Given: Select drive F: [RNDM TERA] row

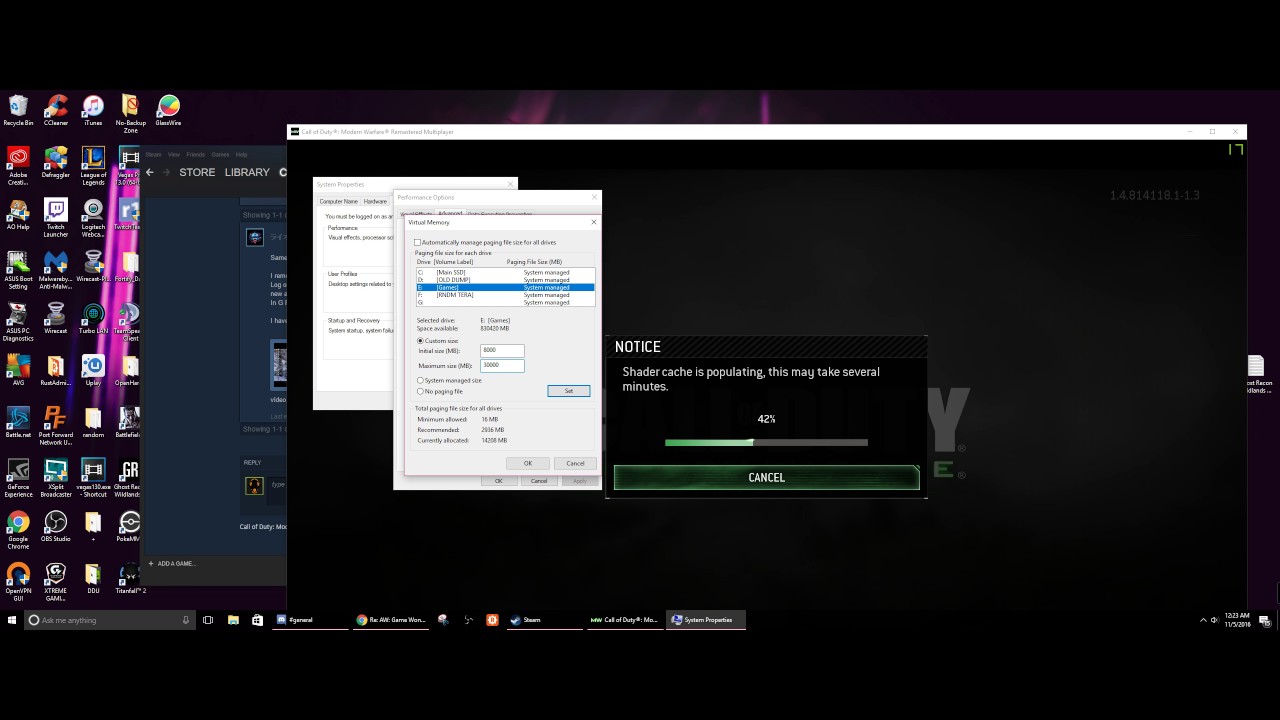Looking at the screenshot, I should pos(505,295).
